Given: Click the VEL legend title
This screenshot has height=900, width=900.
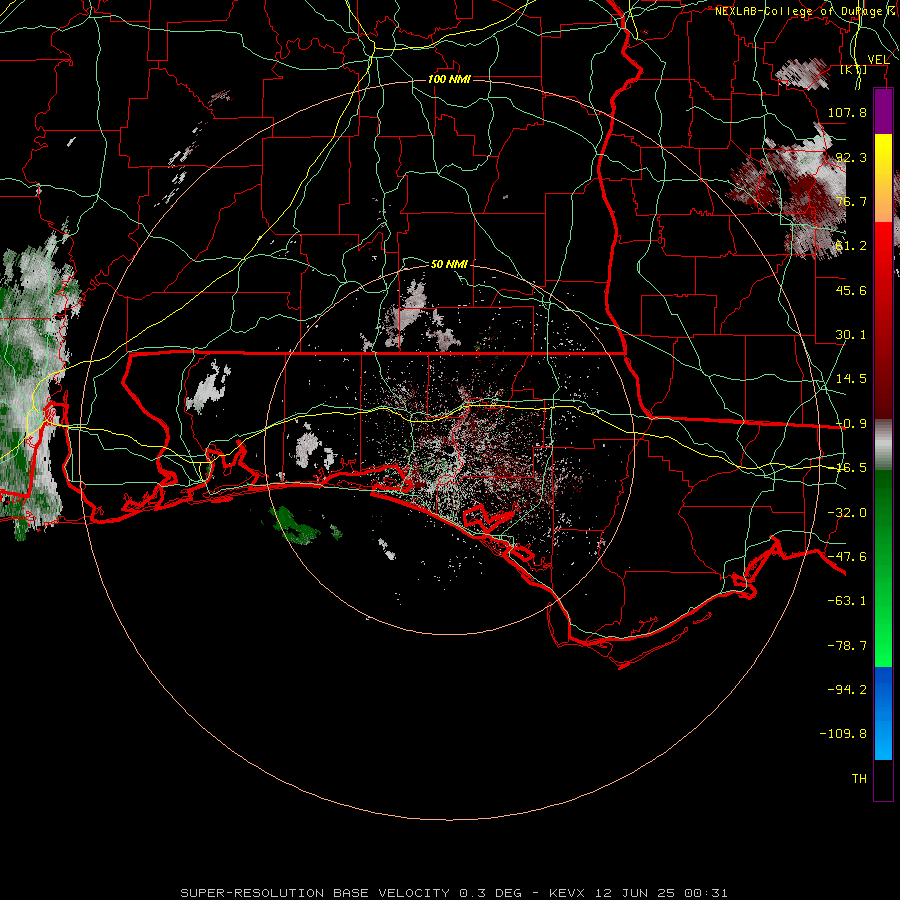Looking at the screenshot, I should (x=878, y=60).
